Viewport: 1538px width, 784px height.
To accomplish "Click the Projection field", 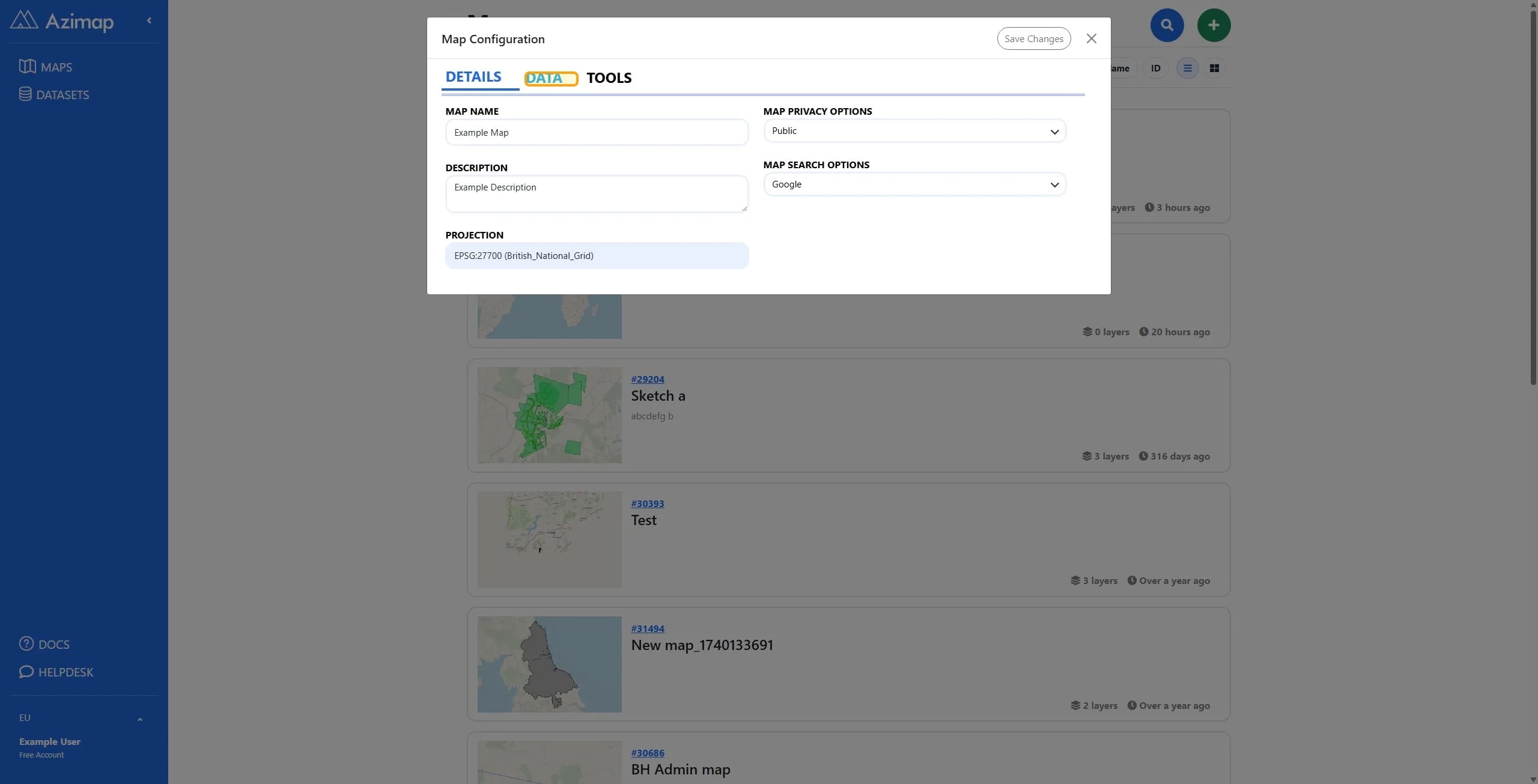I will (x=597, y=255).
